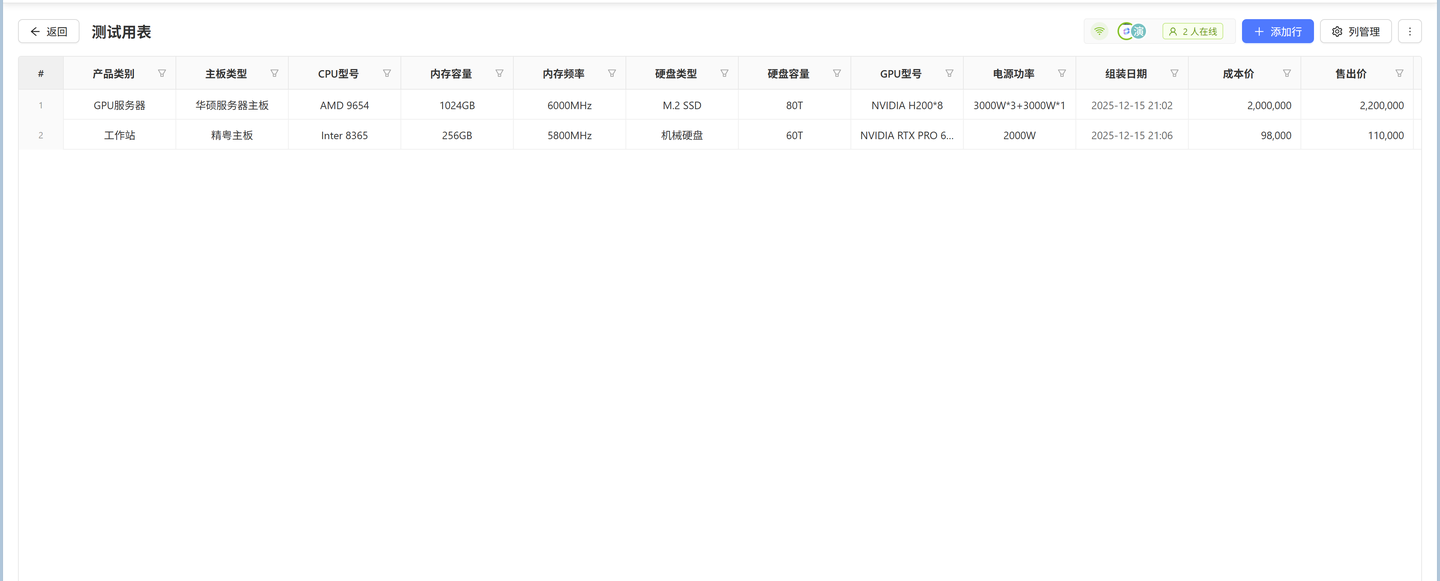
Task: Open the three-dot more options menu
Action: [x=1410, y=31]
